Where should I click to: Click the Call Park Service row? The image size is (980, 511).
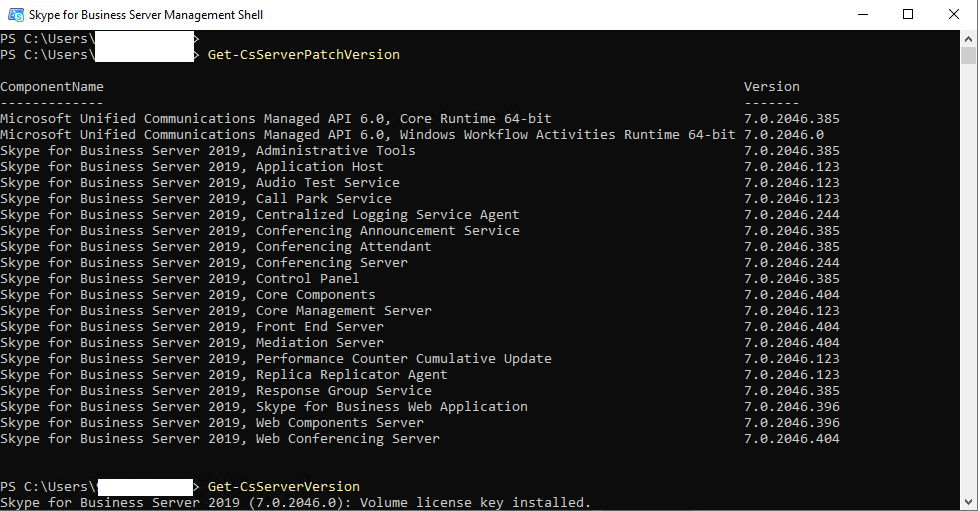[420, 199]
